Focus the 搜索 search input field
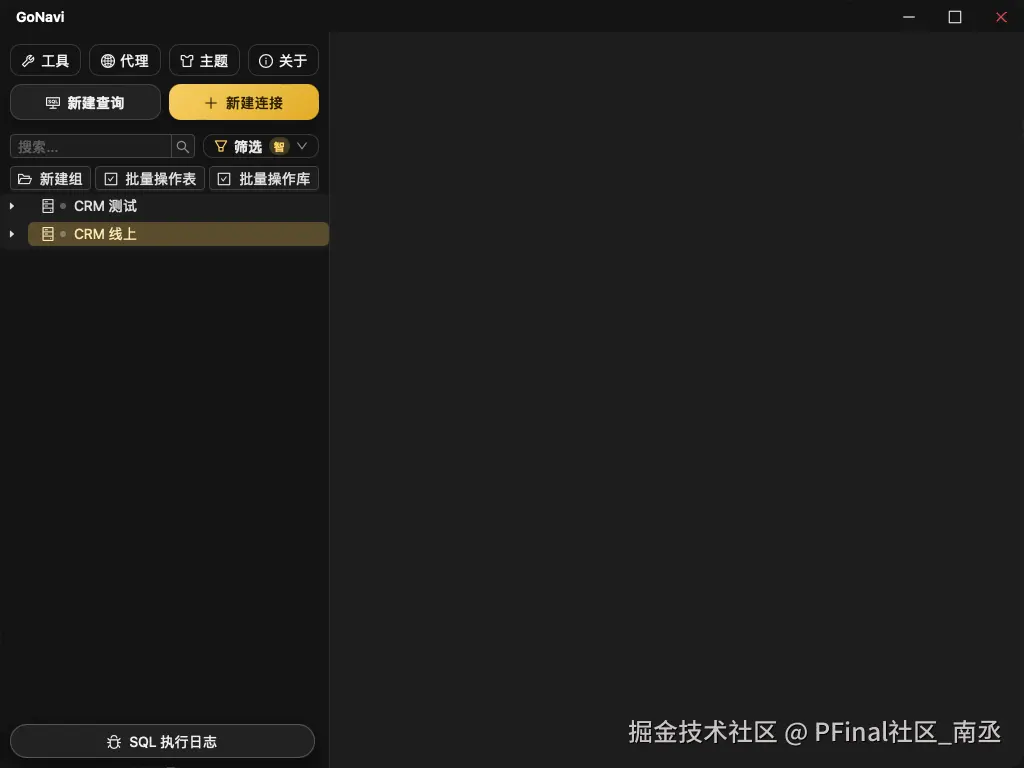Viewport: 1024px width, 768px height. (x=91, y=147)
